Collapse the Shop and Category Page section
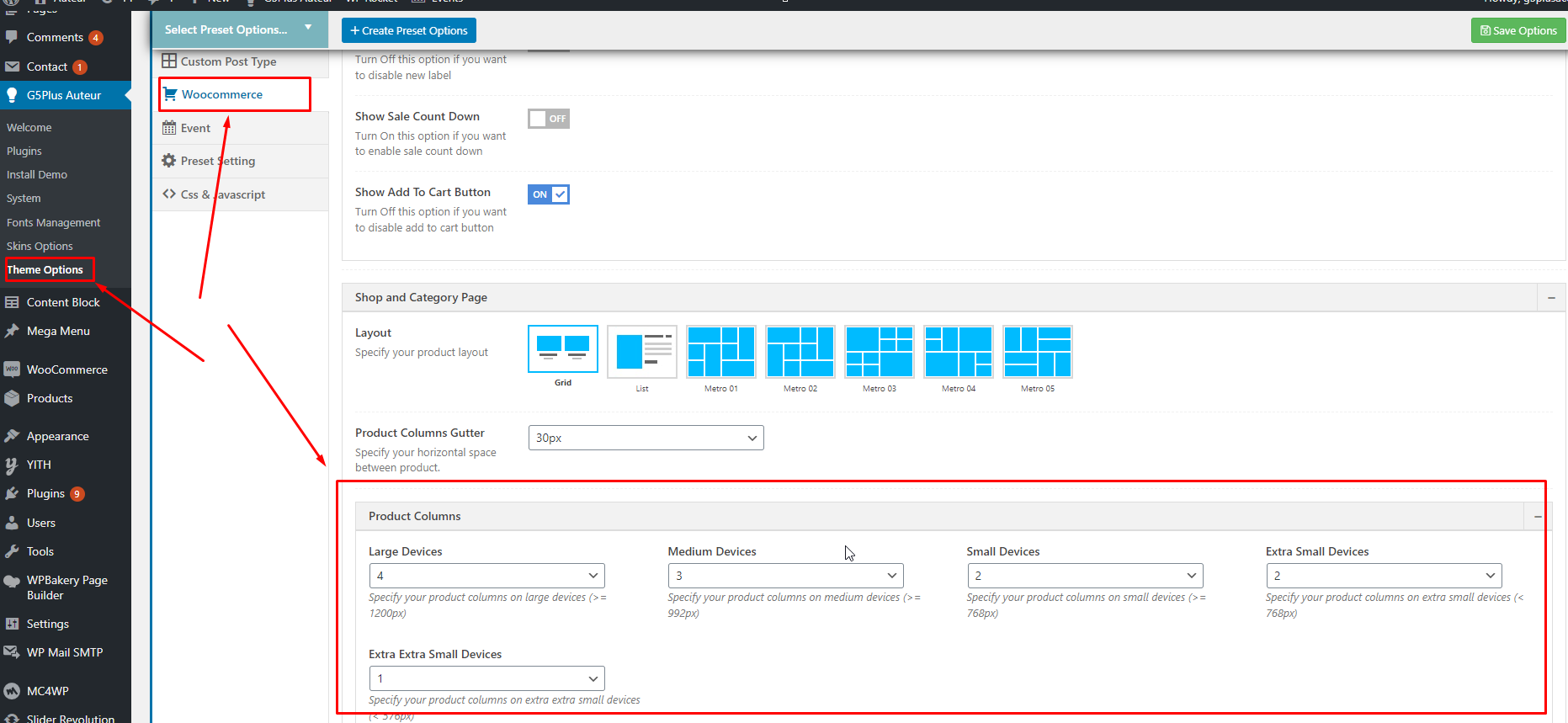Viewport: 1568px width, 723px height. coord(1551,298)
